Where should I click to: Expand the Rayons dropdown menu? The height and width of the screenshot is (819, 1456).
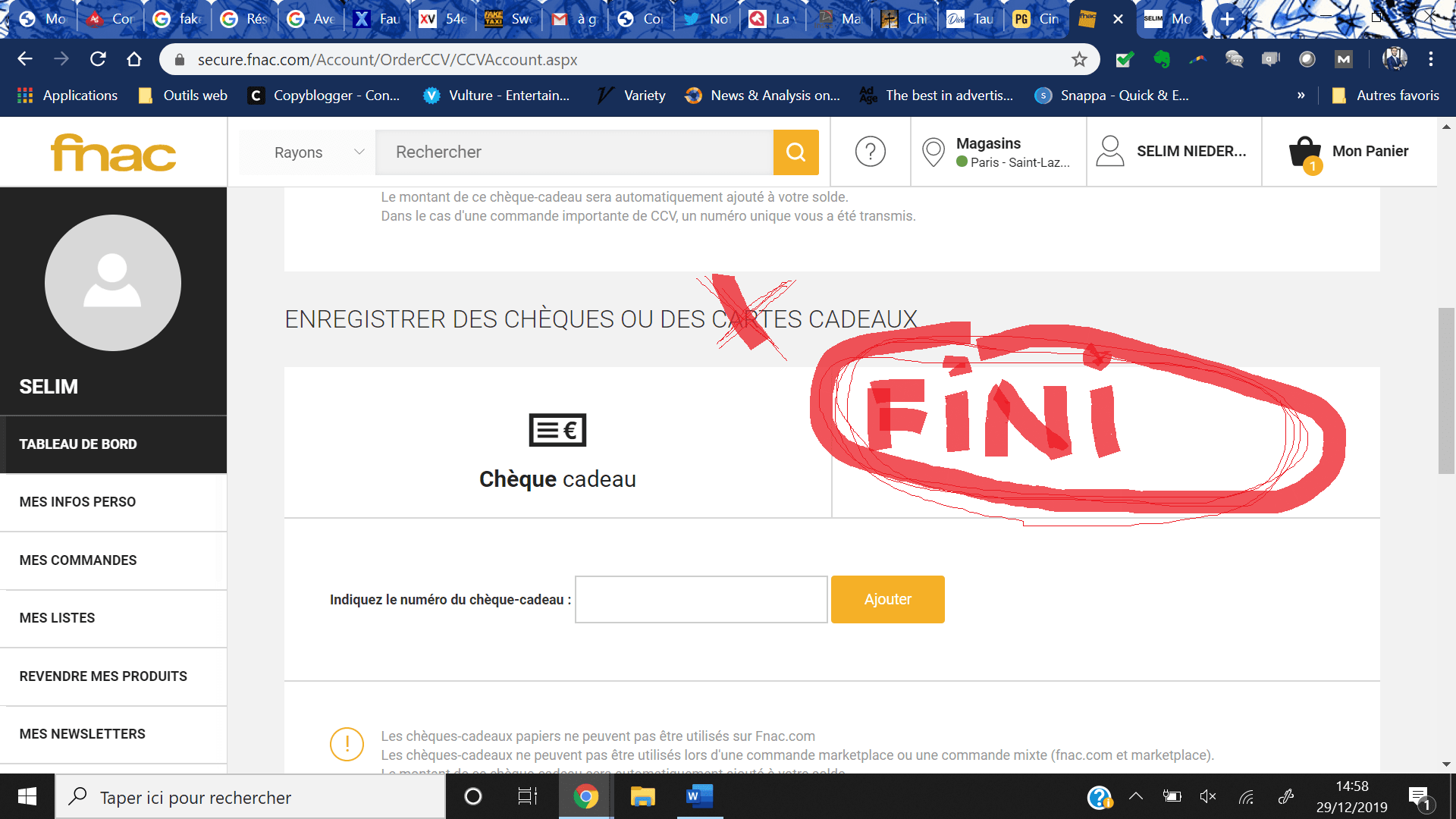click(315, 152)
